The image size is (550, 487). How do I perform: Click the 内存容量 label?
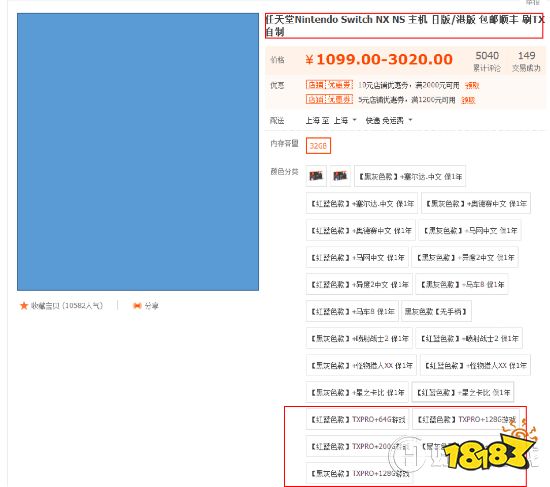pos(284,143)
